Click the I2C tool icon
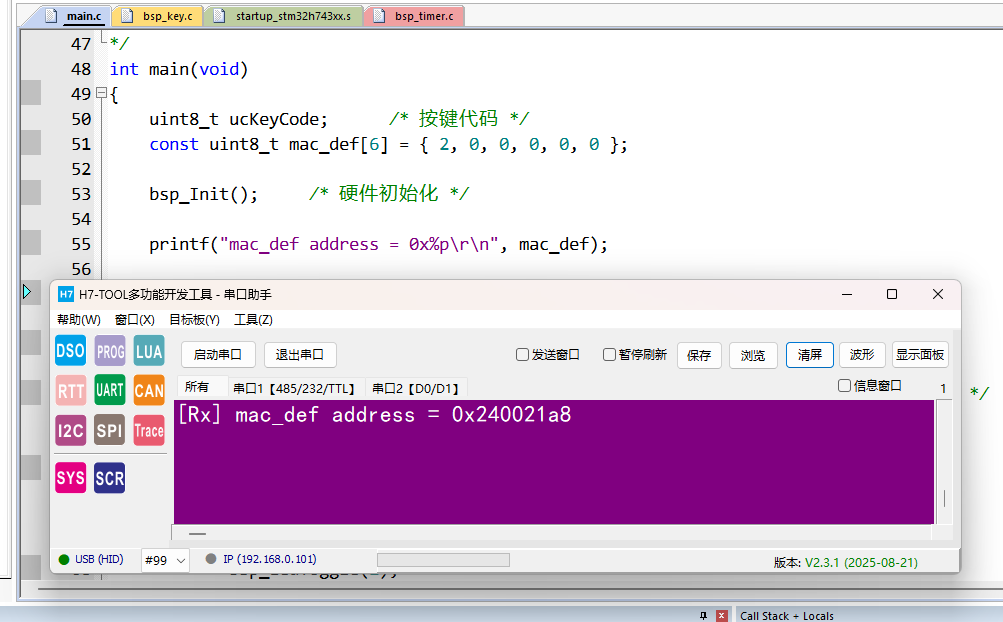The image size is (1003, 622). pyautogui.click(x=70, y=431)
